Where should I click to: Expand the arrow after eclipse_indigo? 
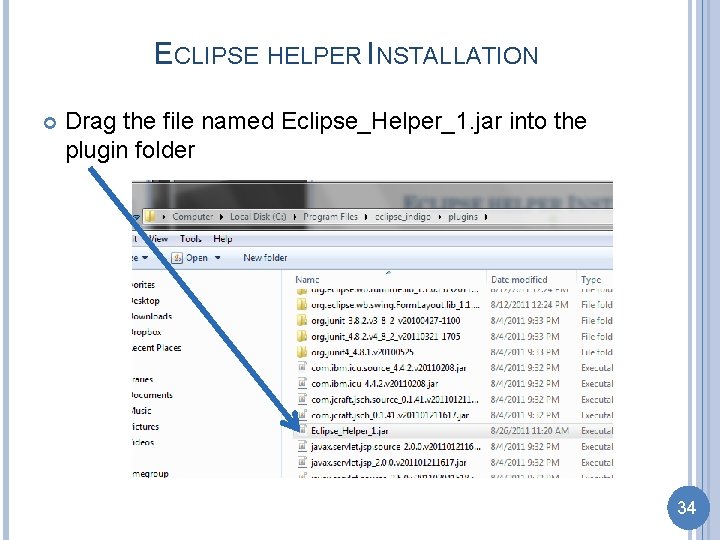439,217
